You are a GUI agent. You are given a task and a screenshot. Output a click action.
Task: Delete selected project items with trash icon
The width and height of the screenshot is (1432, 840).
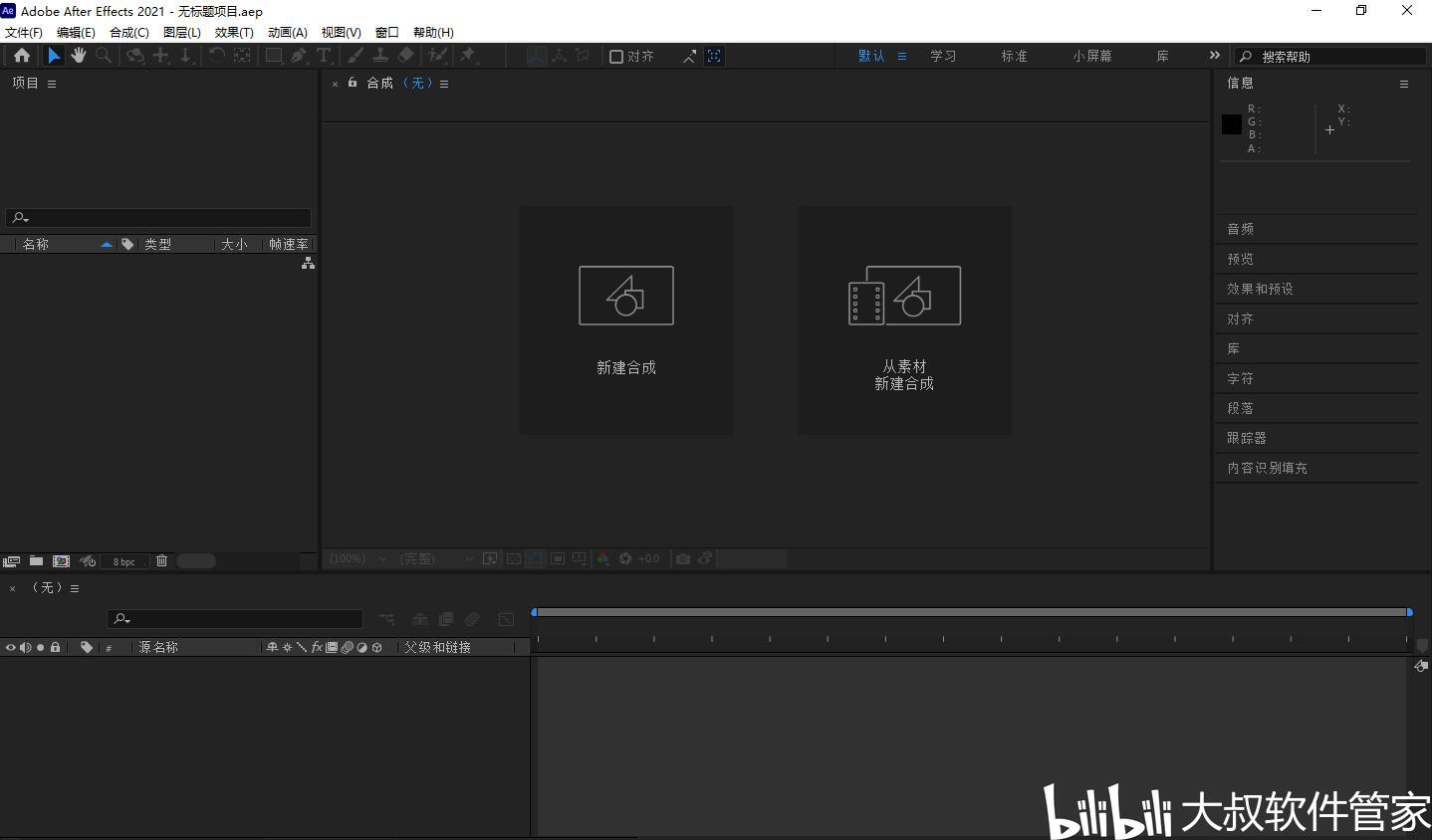[x=161, y=561]
